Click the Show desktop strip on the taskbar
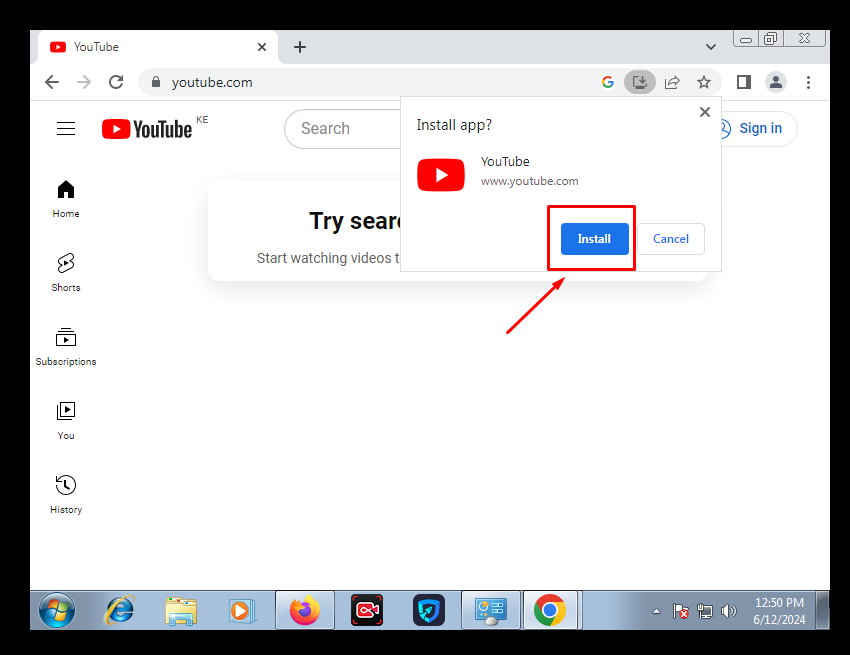 [823, 611]
